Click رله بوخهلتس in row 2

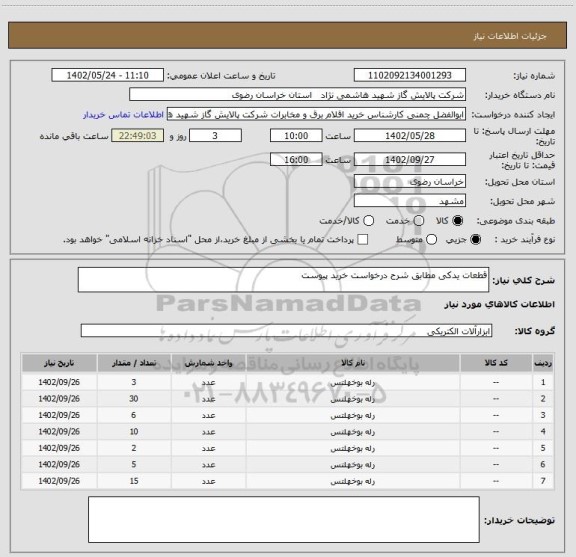pos(353,399)
